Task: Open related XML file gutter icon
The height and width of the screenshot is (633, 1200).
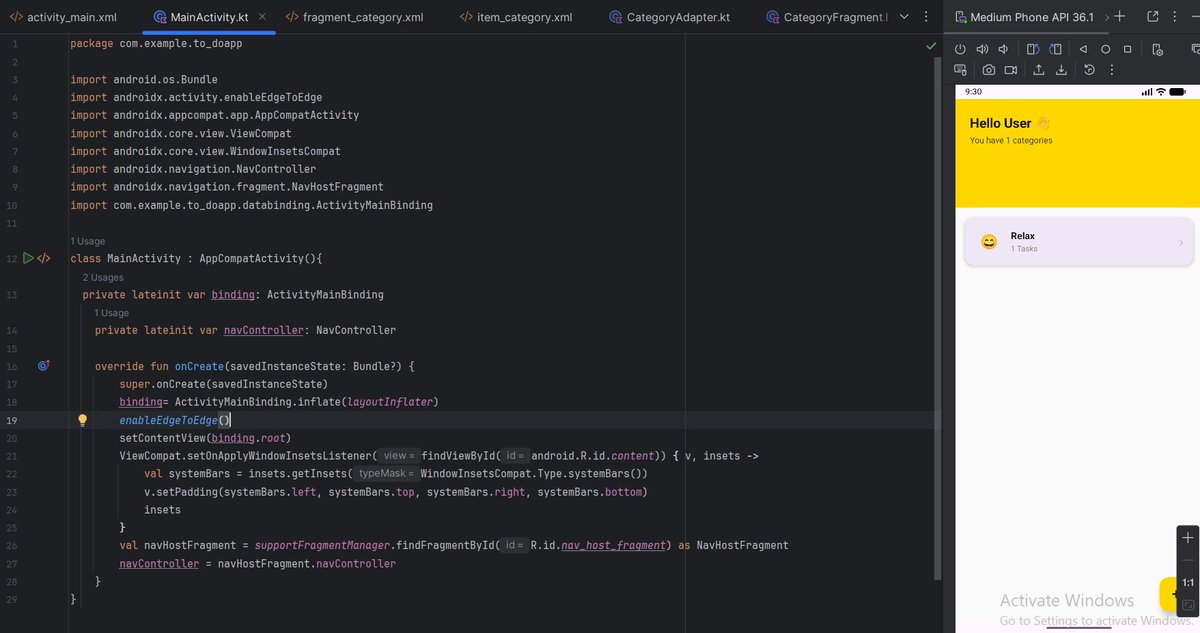Action: (44, 258)
